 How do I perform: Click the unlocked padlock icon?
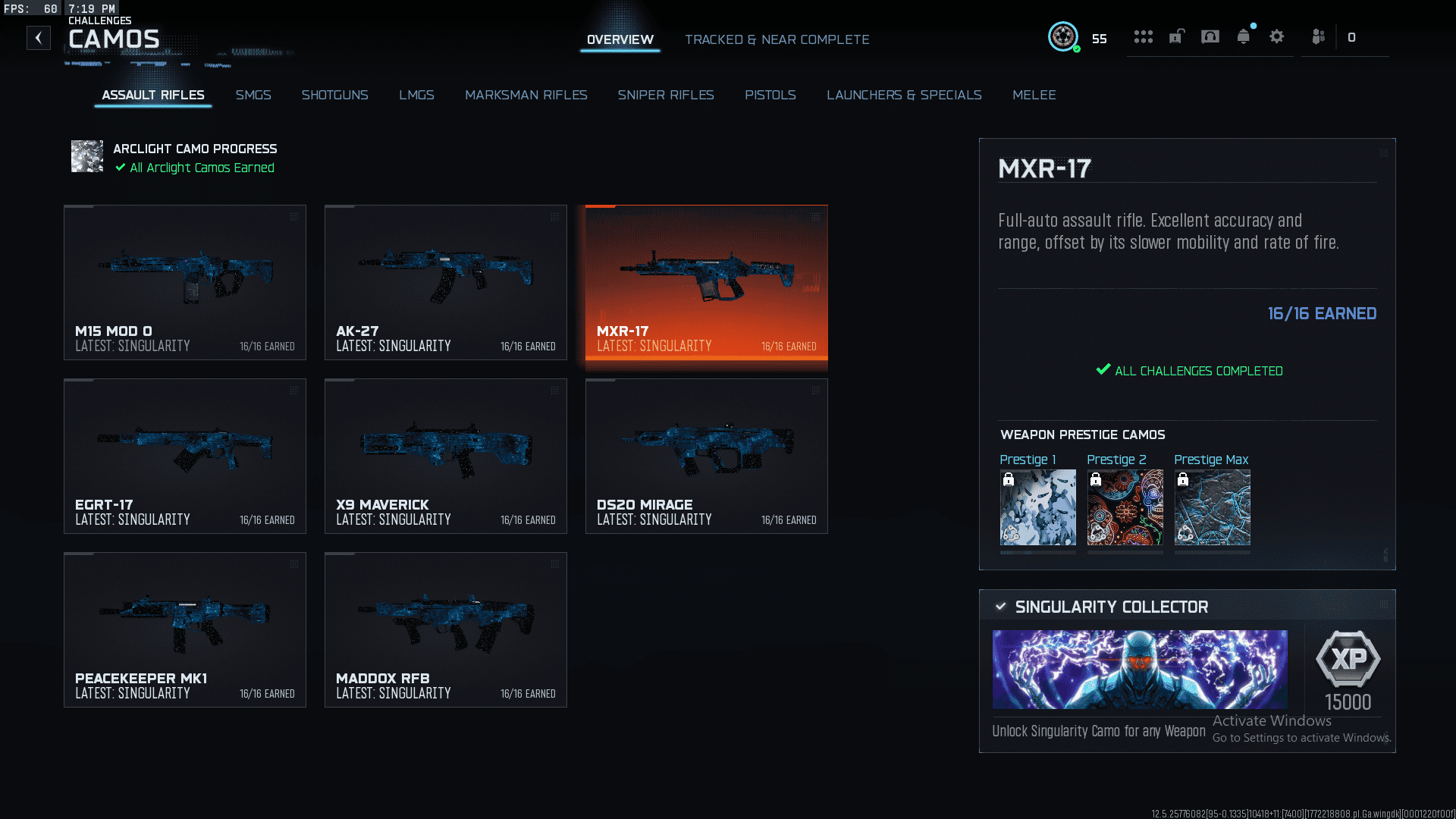(1176, 36)
